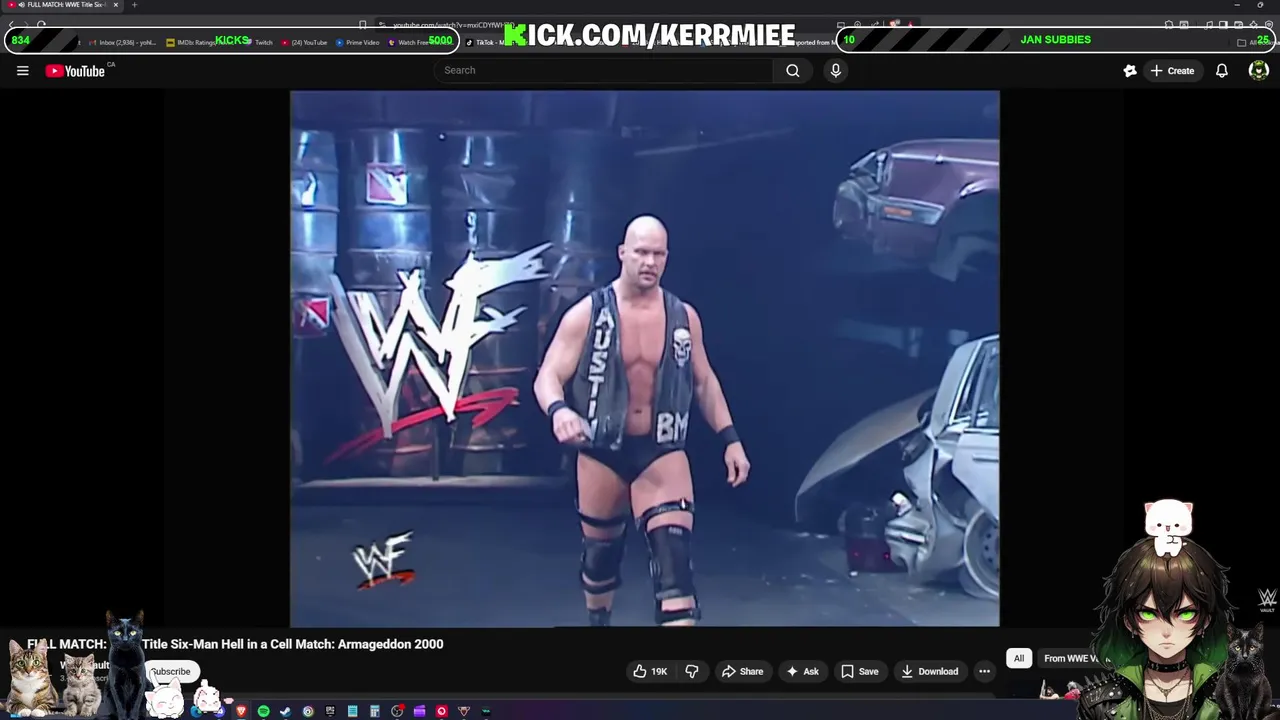Open the Inbox bookmark

123,42
